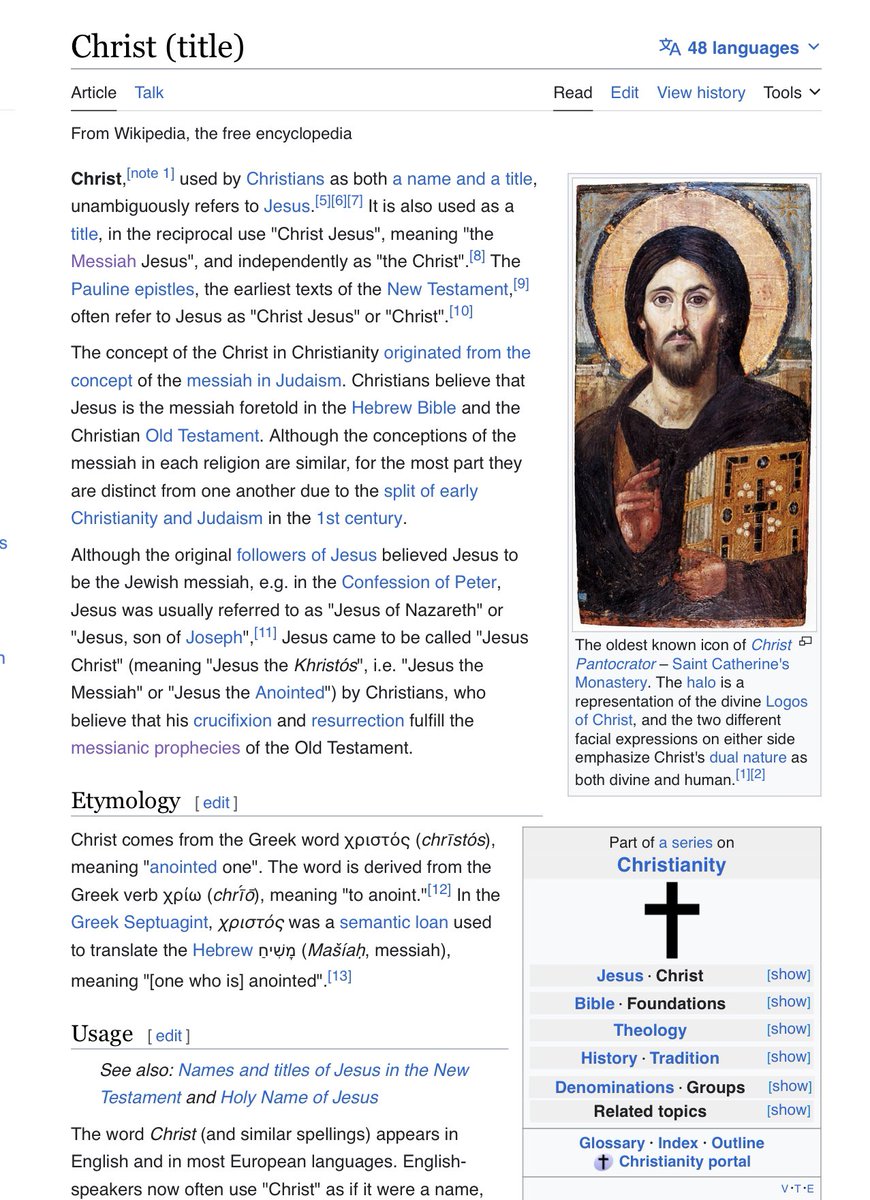Click citation reference [11]
Screen dimensions: 870x1200
click(x=265, y=632)
